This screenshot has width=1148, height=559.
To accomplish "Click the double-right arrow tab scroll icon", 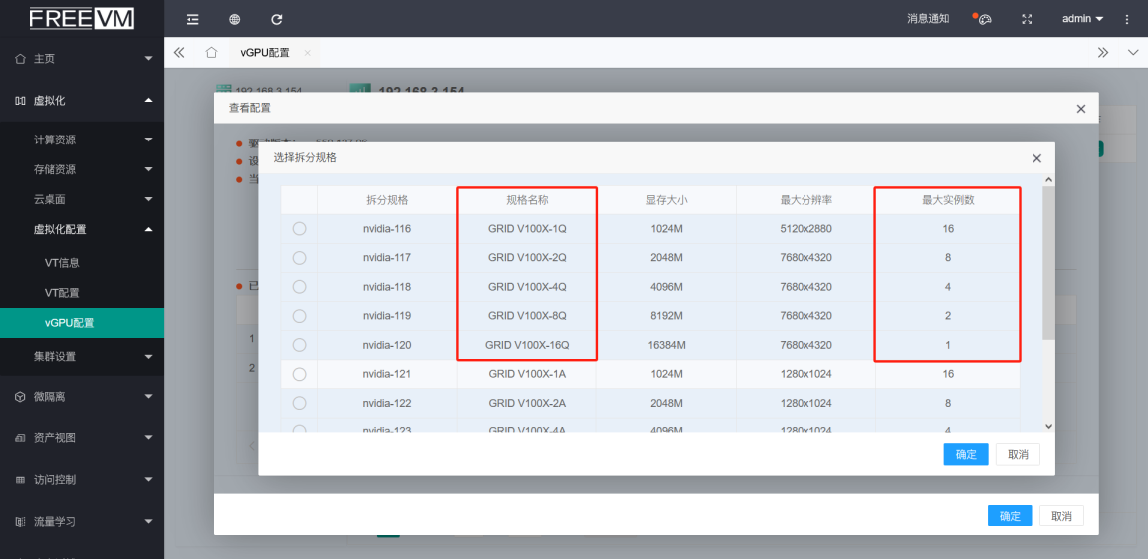I will (x=1103, y=53).
